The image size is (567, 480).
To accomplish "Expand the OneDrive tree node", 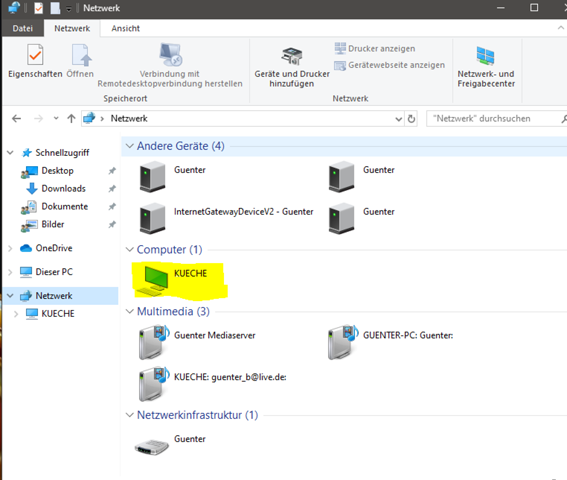I will pyautogui.click(x=10, y=248).
